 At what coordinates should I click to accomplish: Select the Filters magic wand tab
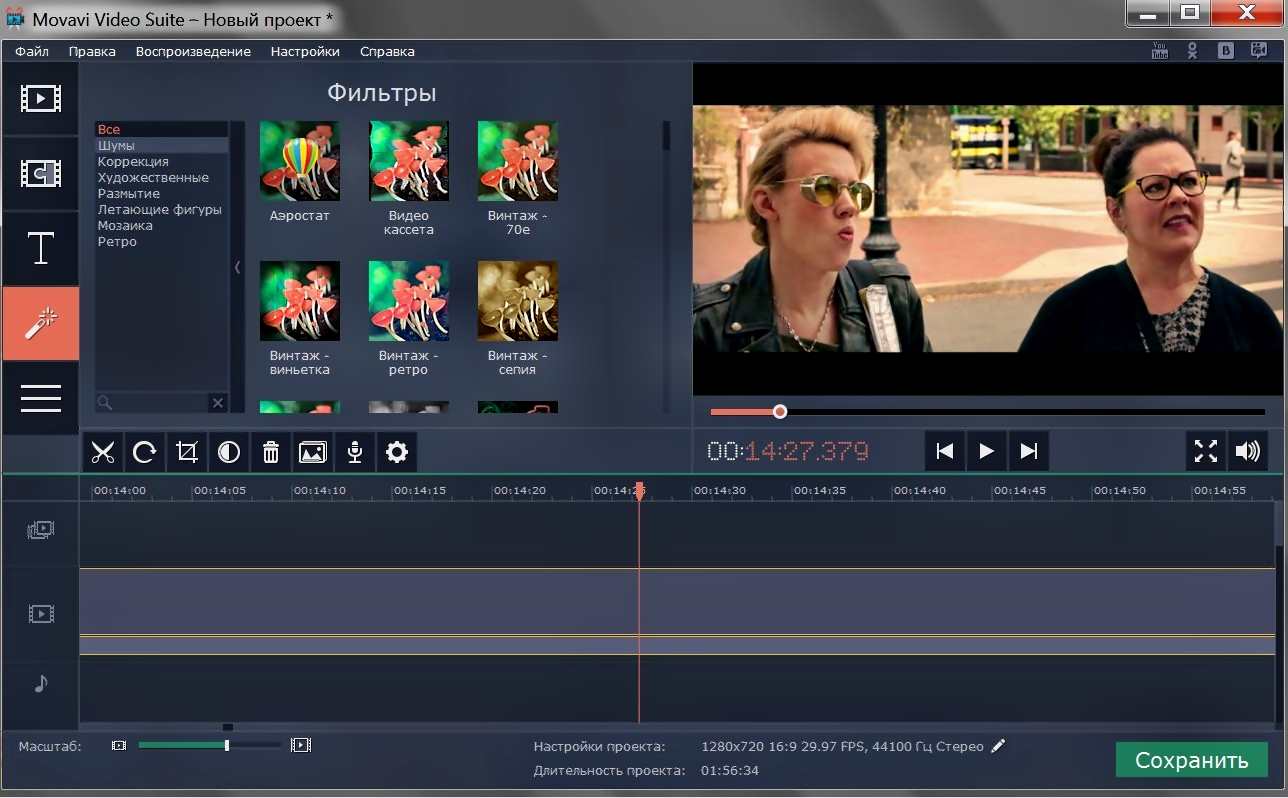tap(41, 323)
